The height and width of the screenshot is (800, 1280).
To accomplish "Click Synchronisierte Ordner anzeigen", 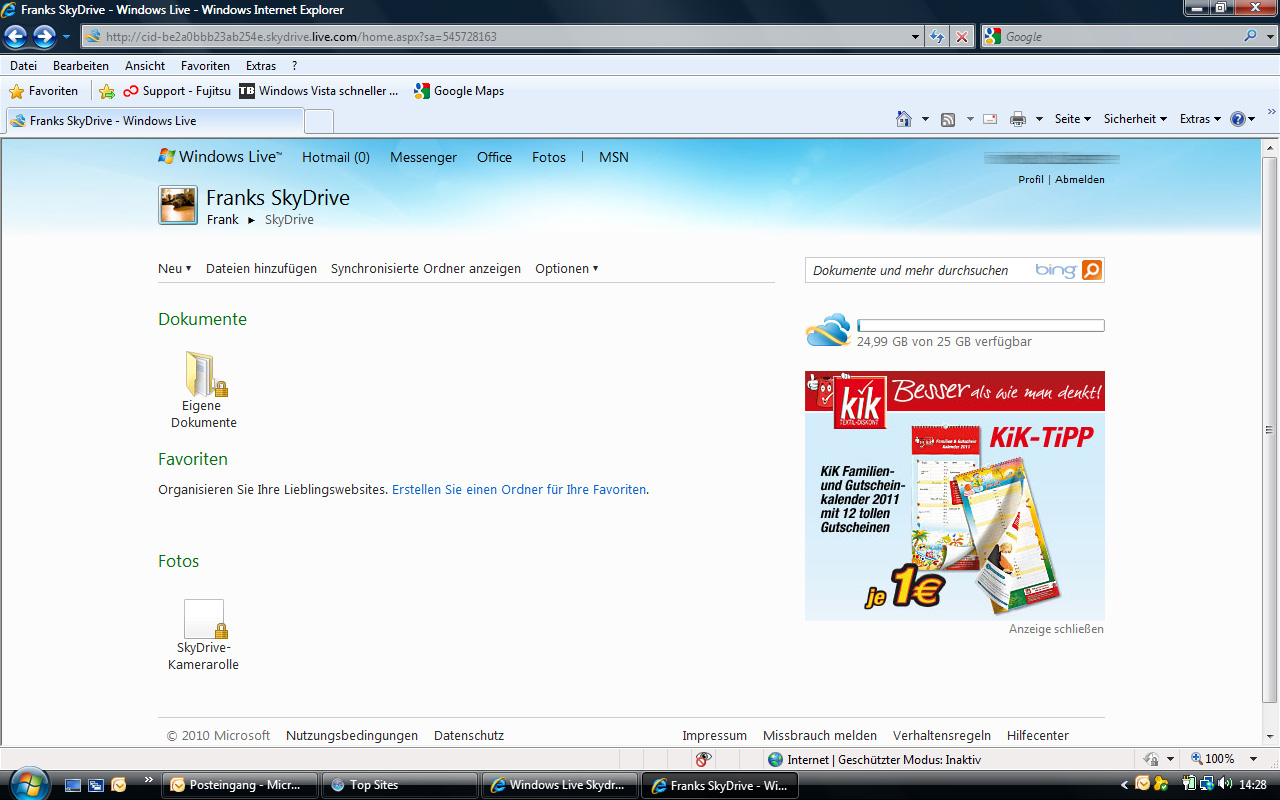I will point(426,269).
